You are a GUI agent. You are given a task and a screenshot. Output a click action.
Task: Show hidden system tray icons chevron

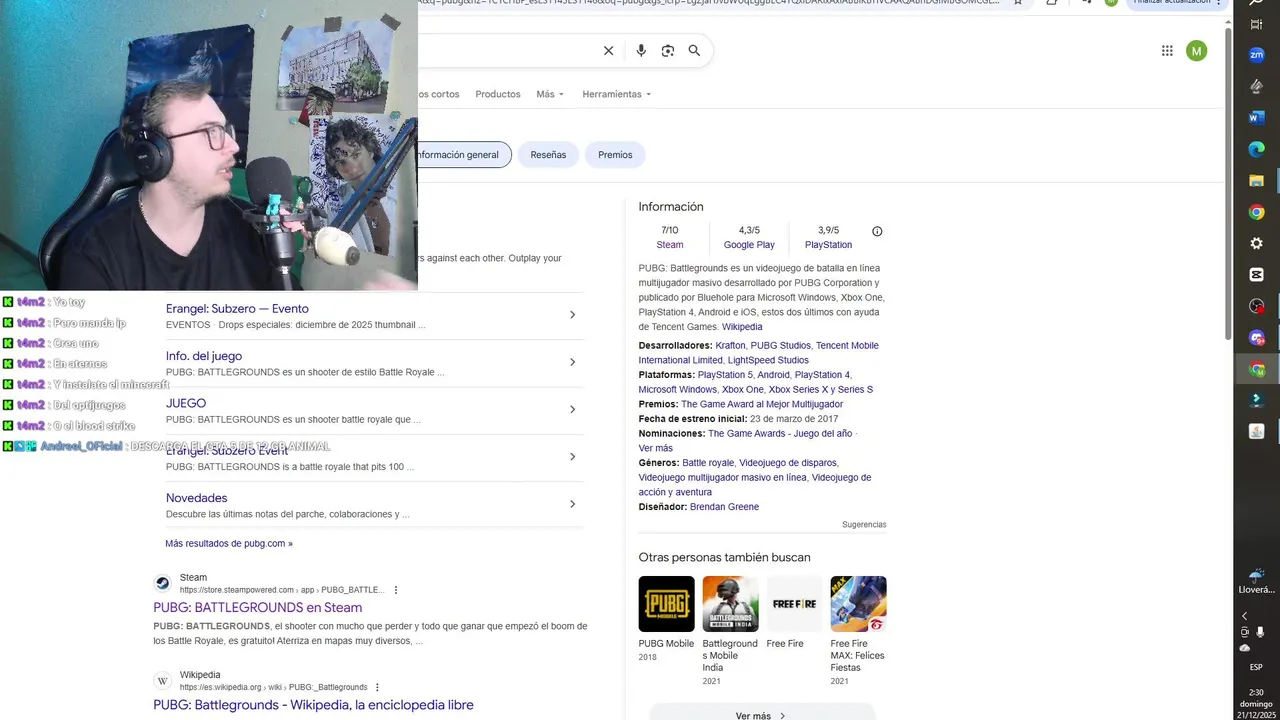click(1245, 616)
